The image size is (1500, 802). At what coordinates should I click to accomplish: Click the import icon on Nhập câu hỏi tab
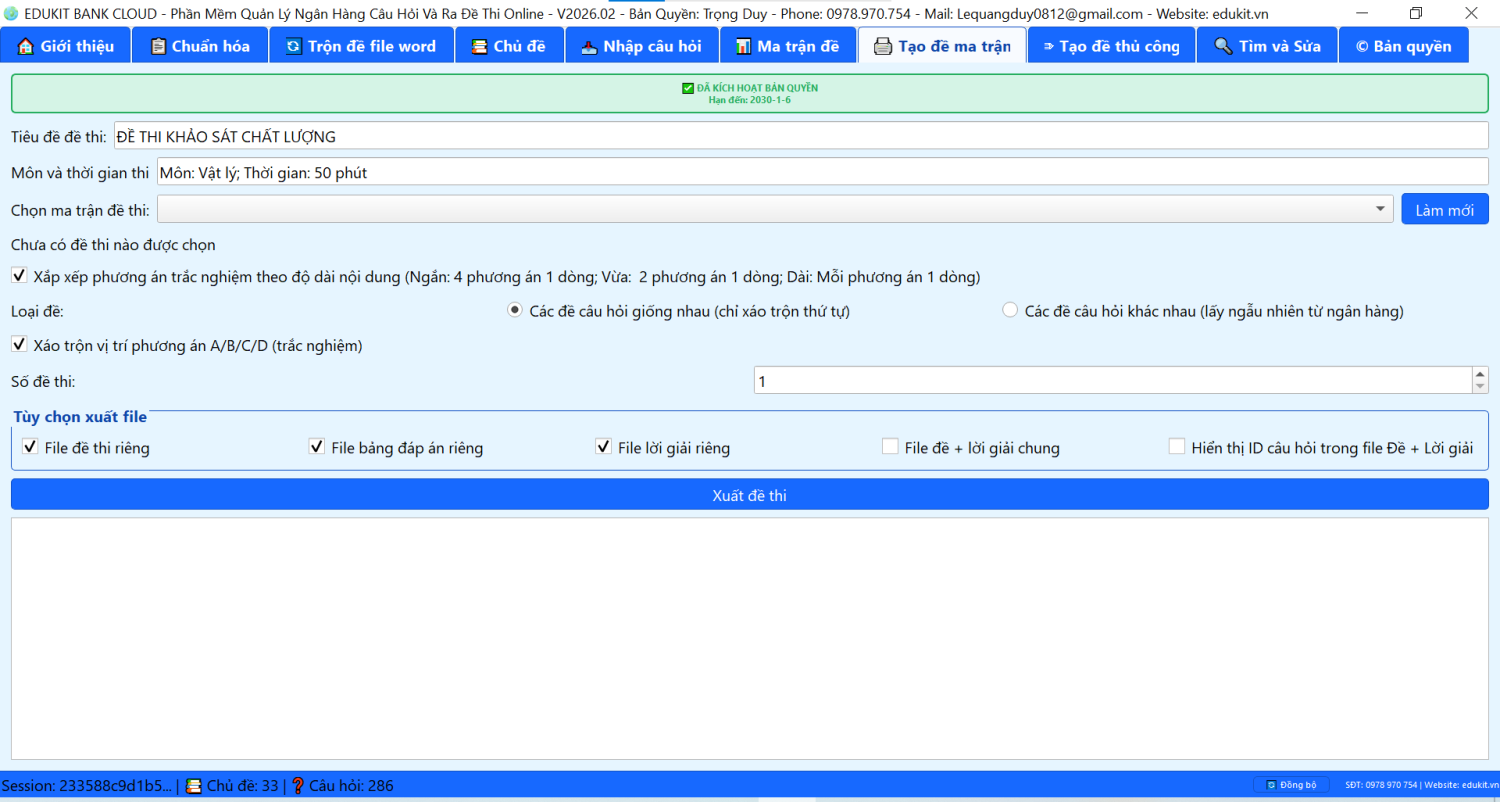tap(589, 47)
